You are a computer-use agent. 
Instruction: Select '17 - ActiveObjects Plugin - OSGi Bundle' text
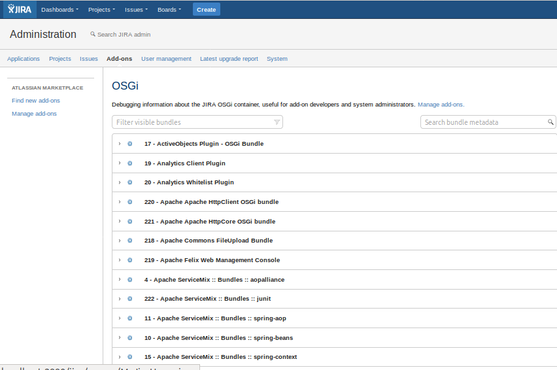pyautogui.click(x=204, y=144)
